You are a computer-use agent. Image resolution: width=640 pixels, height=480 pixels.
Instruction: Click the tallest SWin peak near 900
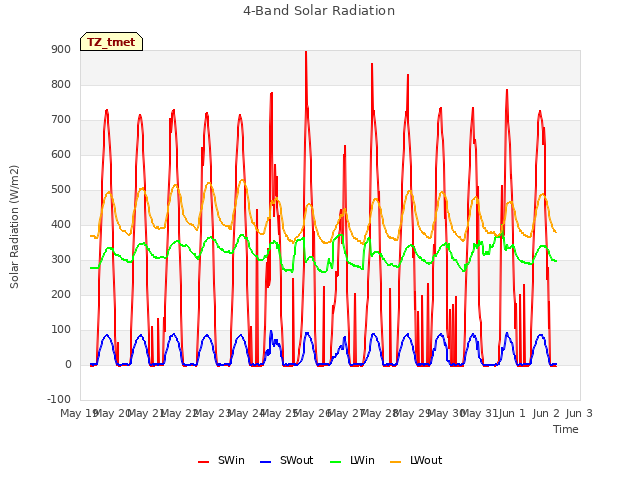(306, 52)
